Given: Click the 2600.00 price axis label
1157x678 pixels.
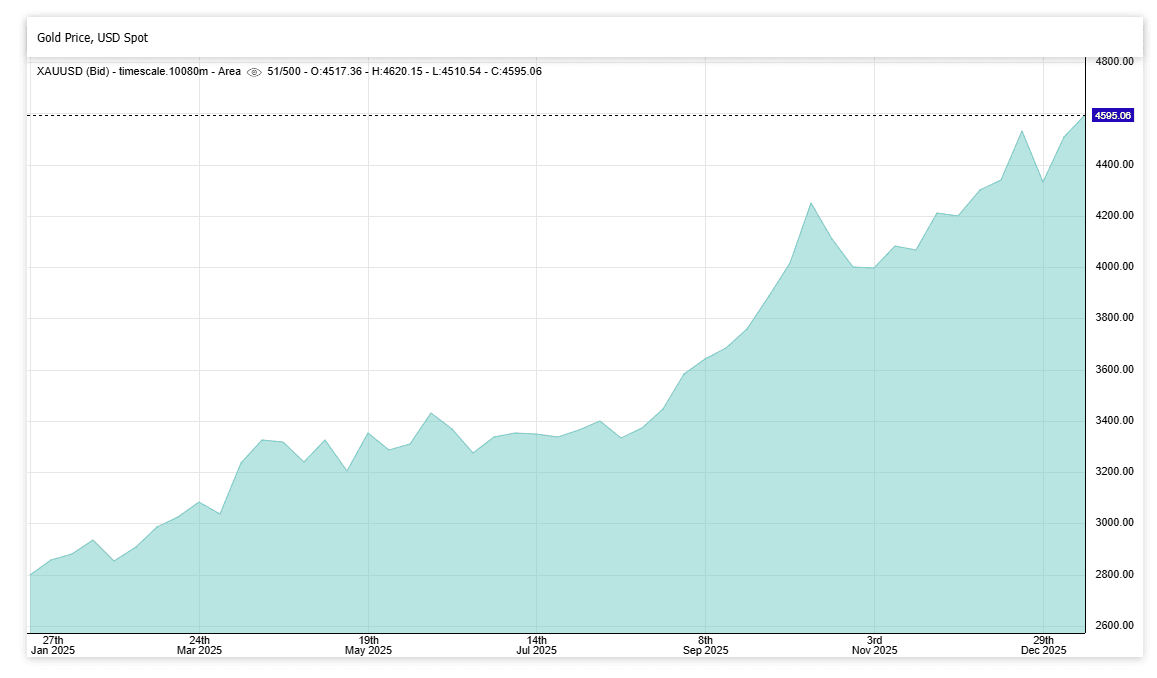Looking at the screenshot, I should tap(1113, 626).
